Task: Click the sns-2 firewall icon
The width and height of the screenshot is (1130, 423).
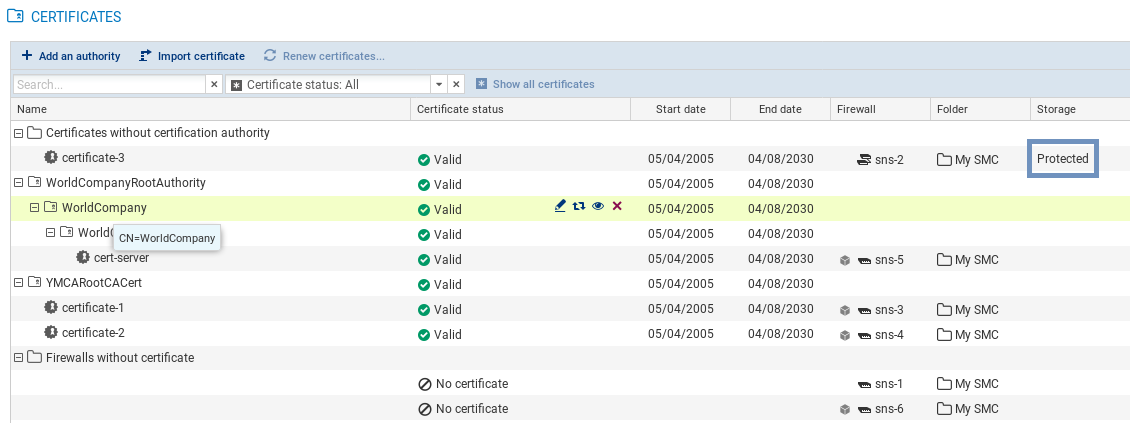Action: tap(864, 159)
